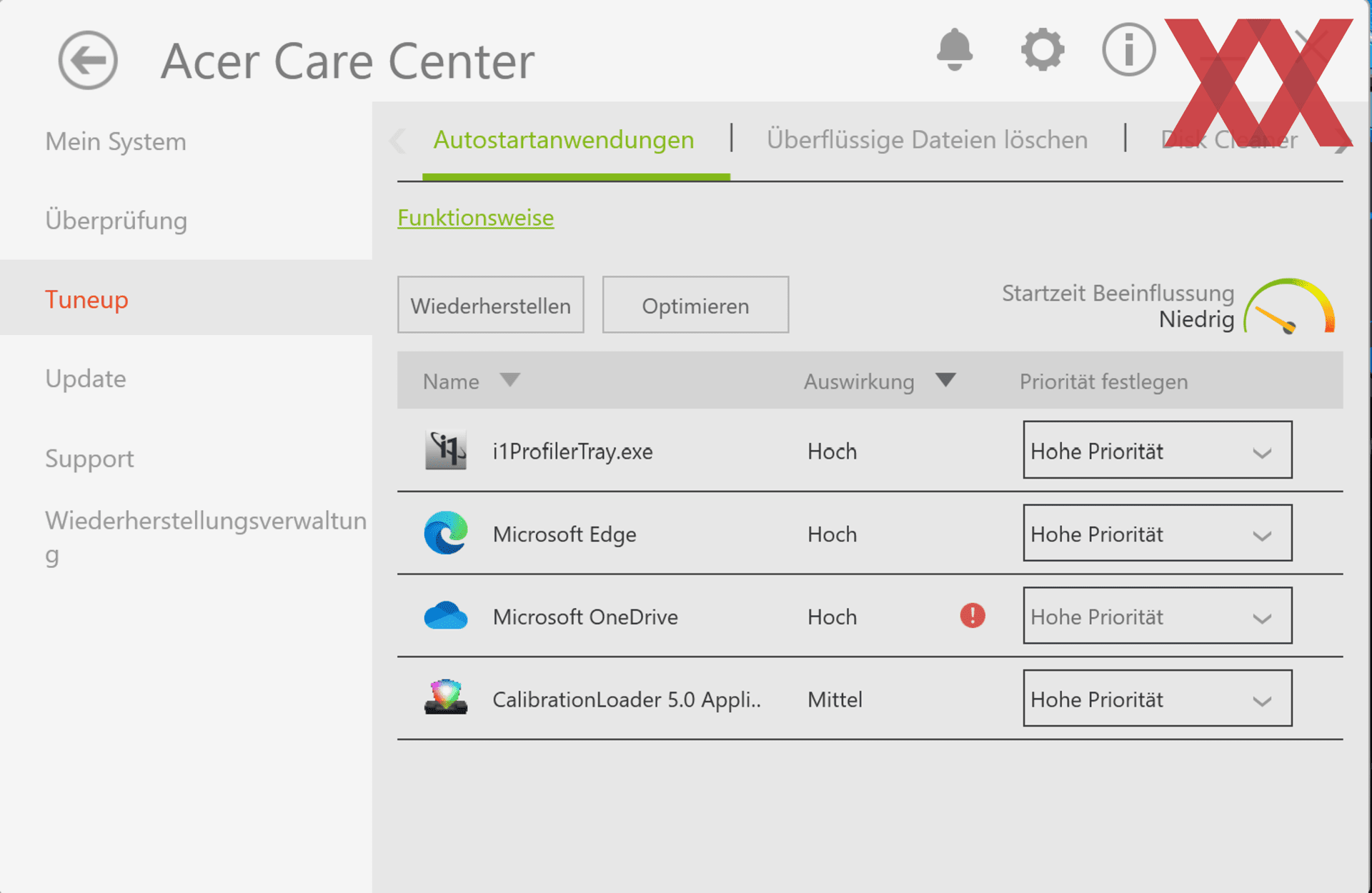Screen dimensions: 1372x893
Task: Click Hoch impact in Microsoft OneDrive row
Action: (x=832, y=617)
